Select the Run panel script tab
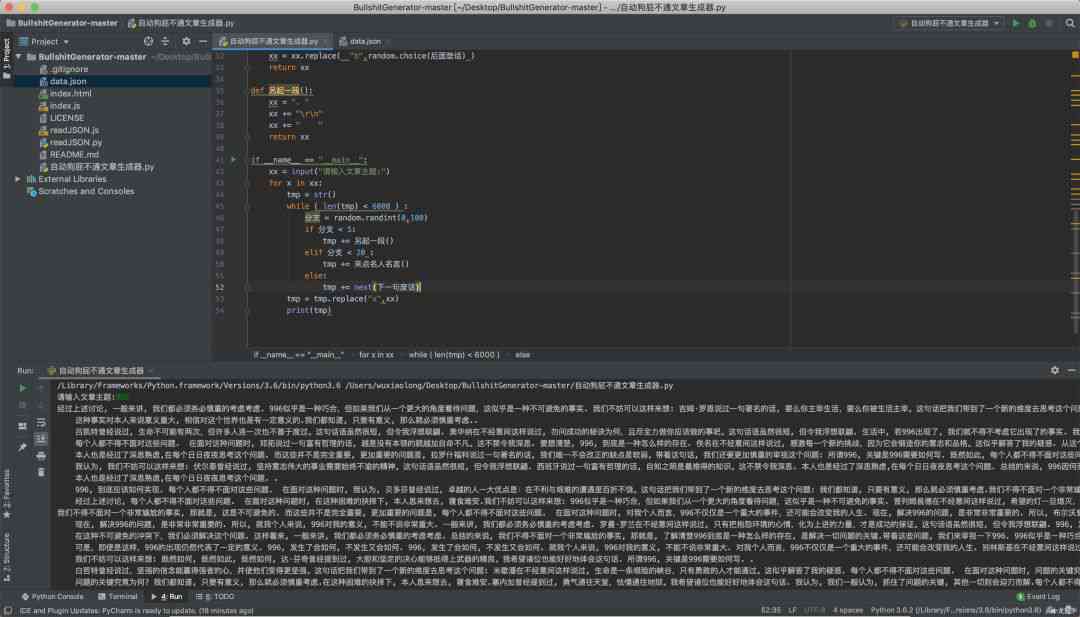This screenshot has height=617, width=1080. coord(101,370)
